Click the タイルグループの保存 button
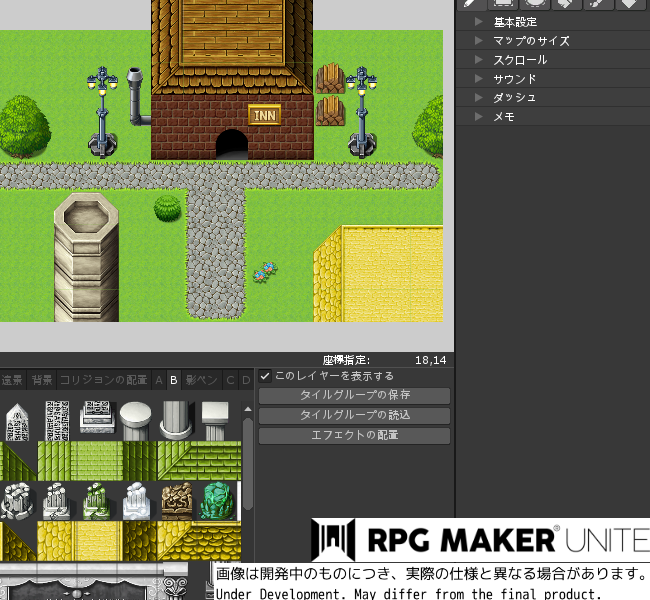 coord(354,395)
